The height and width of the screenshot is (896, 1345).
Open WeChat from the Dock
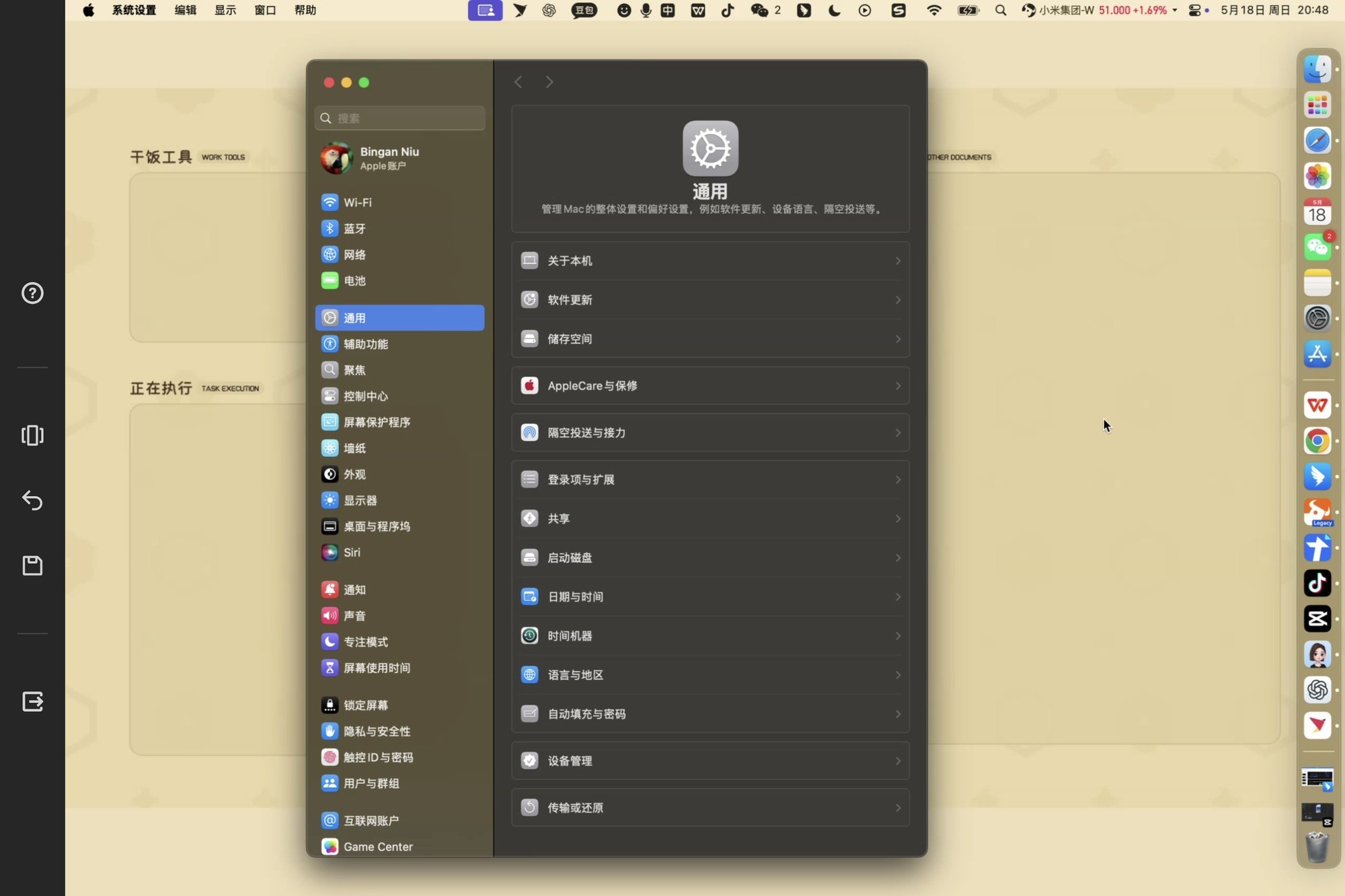tap(1317, 247)
